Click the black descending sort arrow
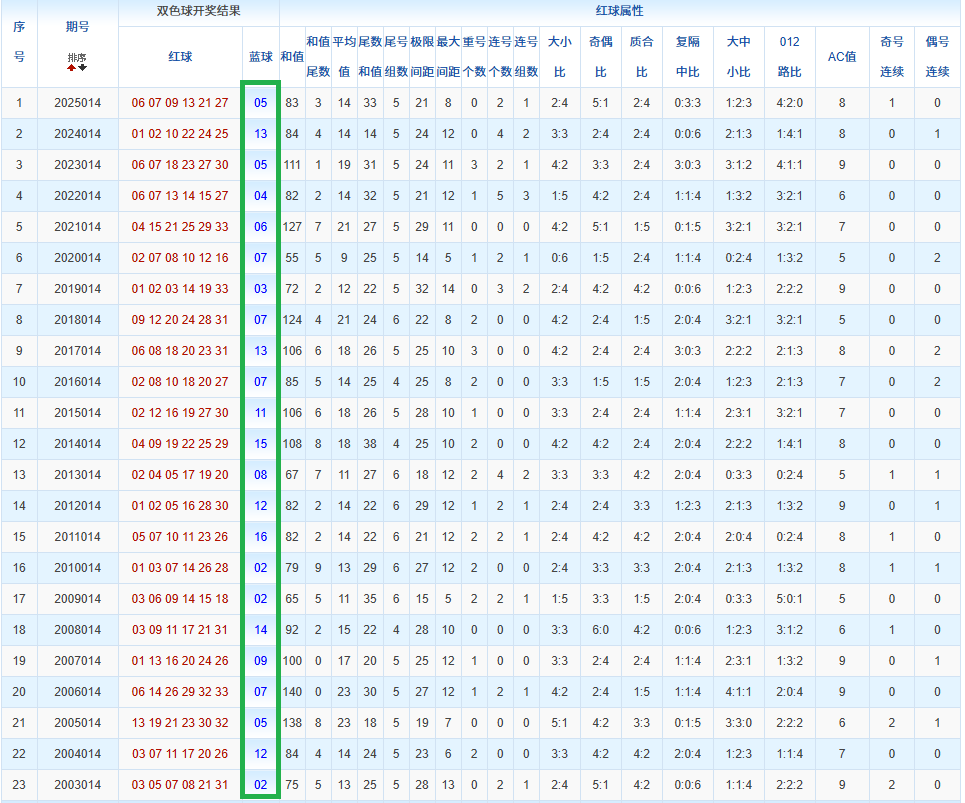 coord(82,67)
